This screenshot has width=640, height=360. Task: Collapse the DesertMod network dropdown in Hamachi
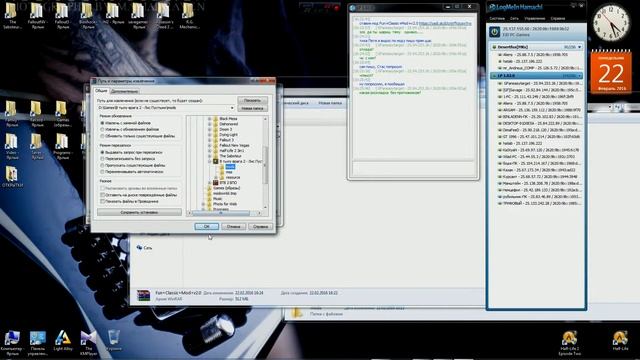coord(579,47)
